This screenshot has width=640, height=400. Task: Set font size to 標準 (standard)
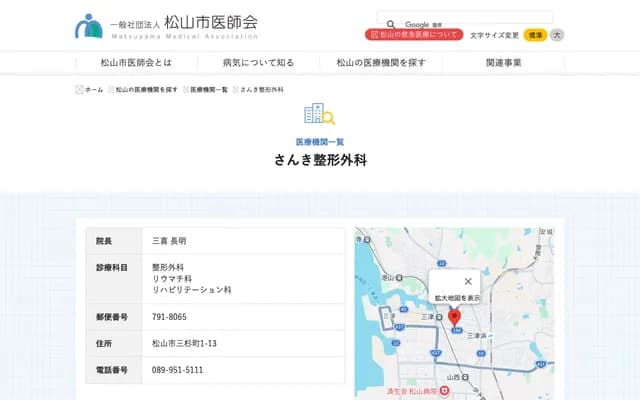click(x=536, y=35)
